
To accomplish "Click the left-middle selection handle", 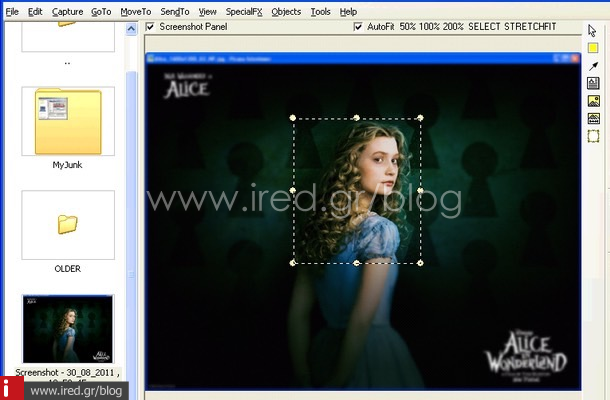I will pos(293,190).
